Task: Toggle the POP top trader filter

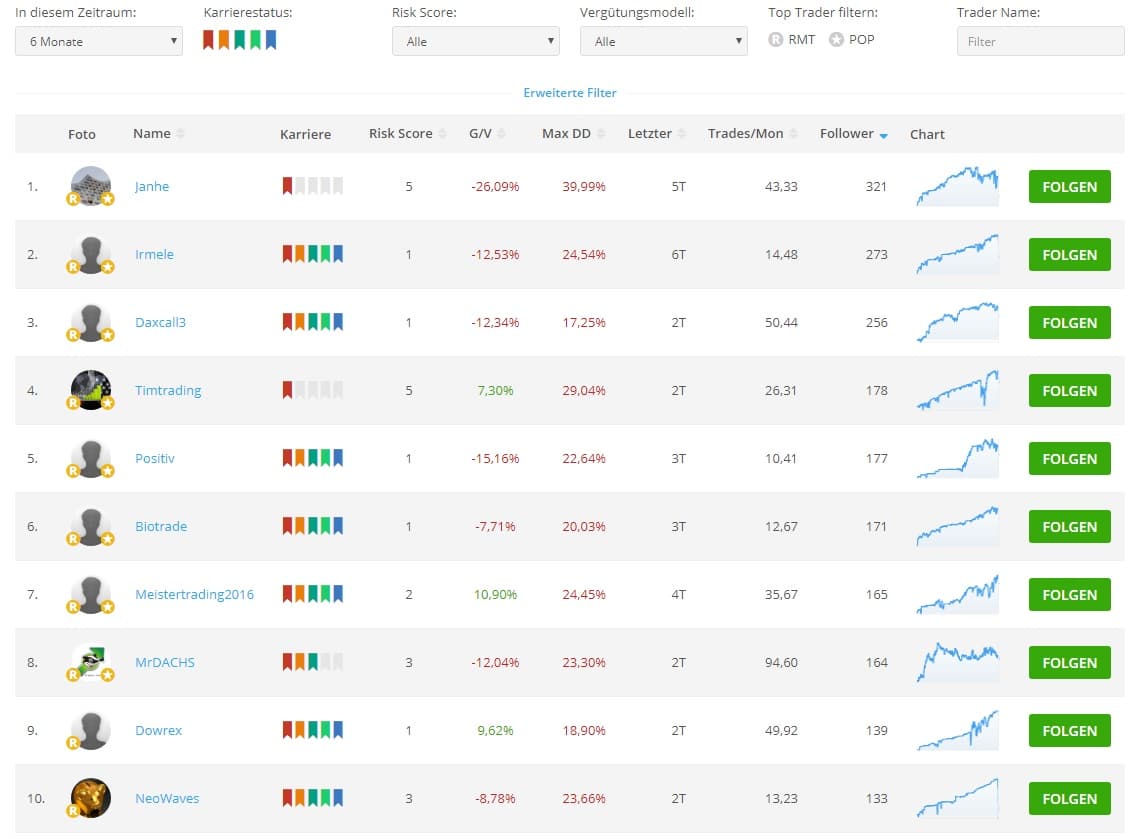Action: (x=836, y=40)
